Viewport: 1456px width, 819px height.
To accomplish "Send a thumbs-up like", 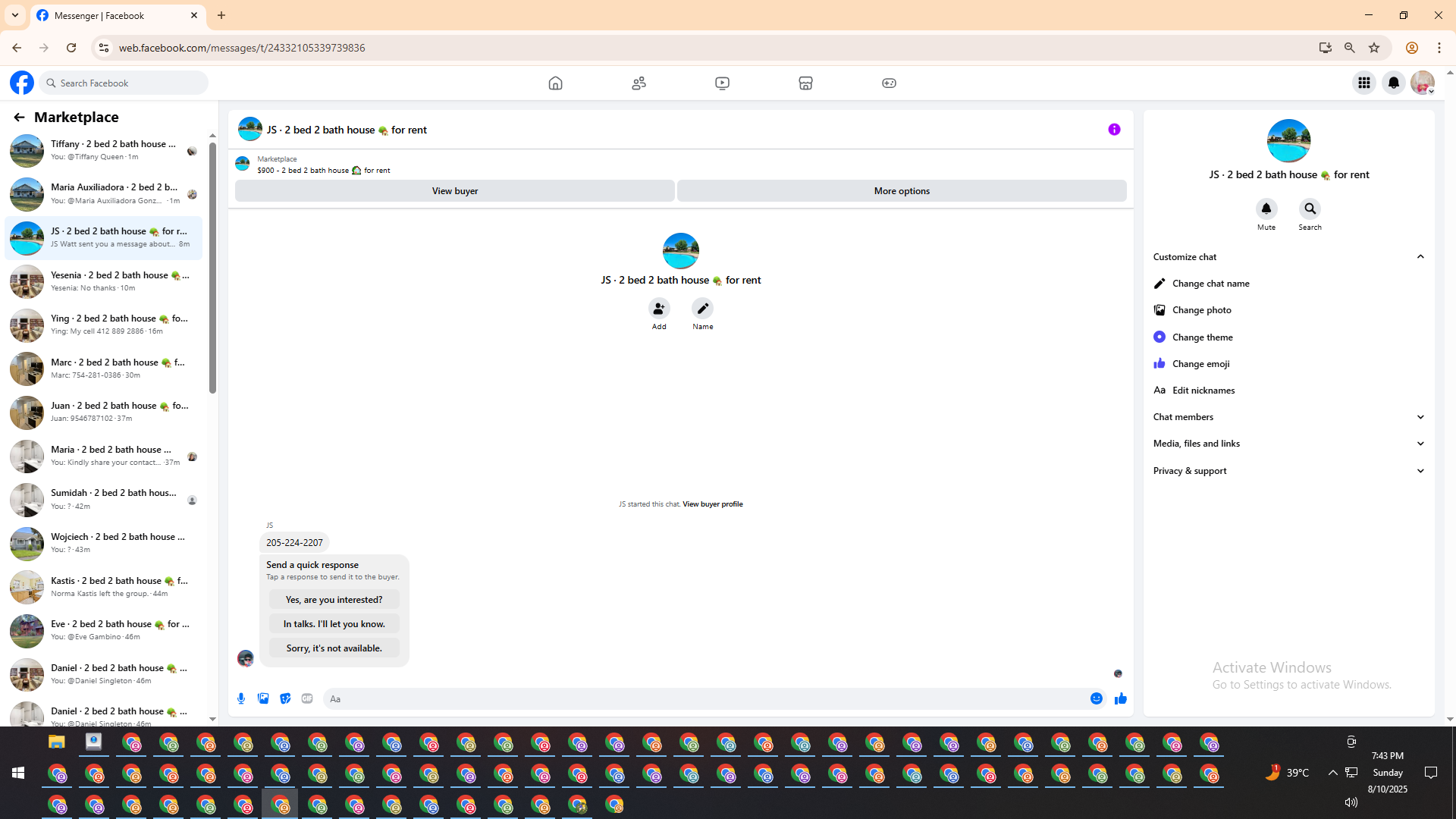I will pos(1120,698).
